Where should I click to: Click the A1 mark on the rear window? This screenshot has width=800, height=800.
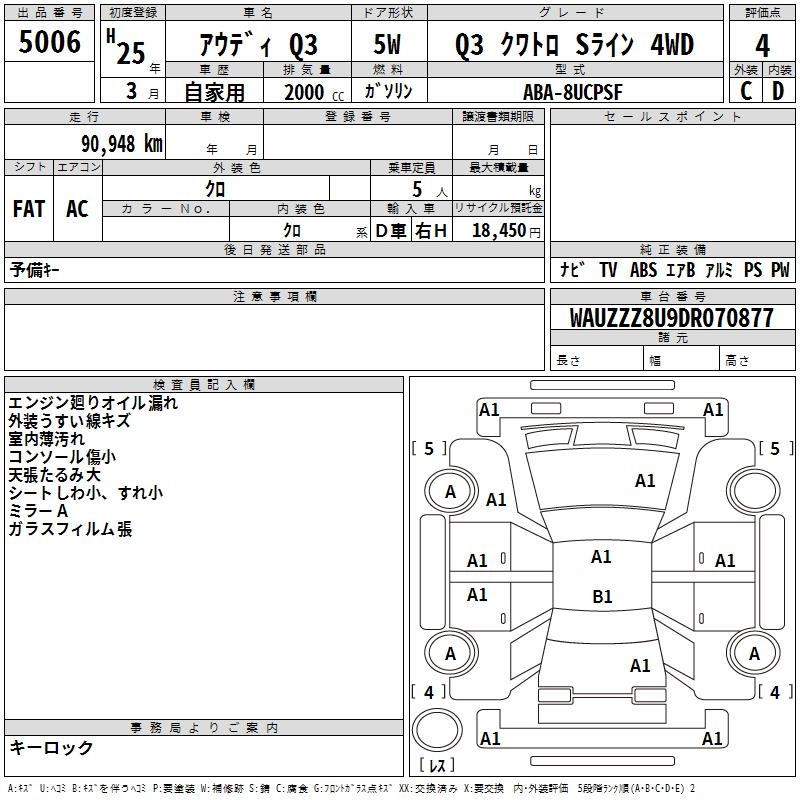[x=640, y=665]
